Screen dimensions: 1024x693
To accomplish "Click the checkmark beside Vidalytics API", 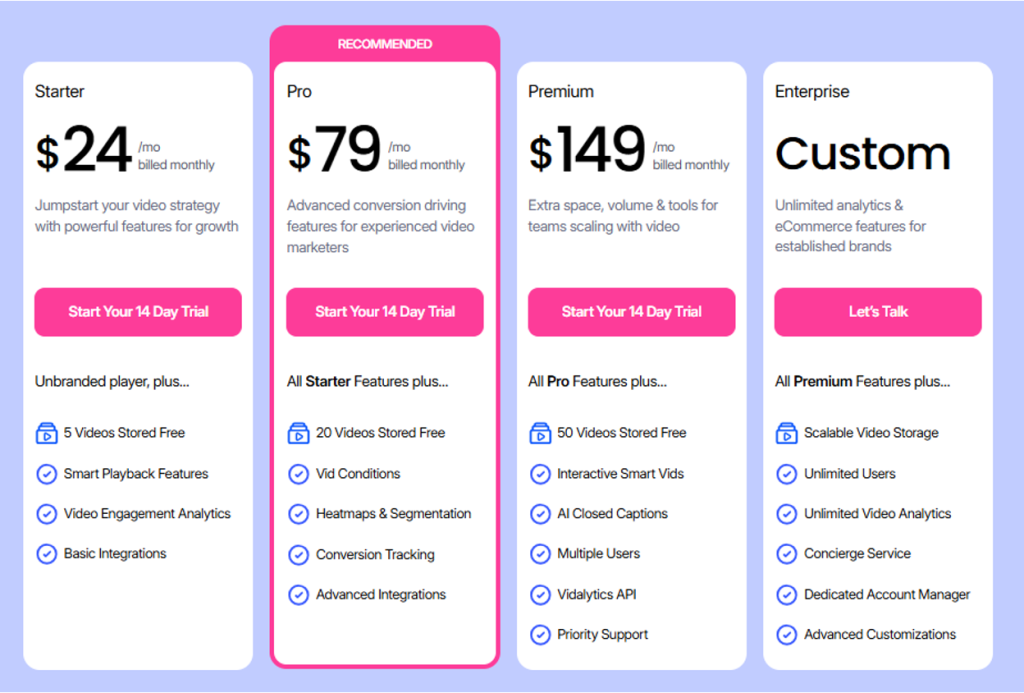I will click(540, 595).
